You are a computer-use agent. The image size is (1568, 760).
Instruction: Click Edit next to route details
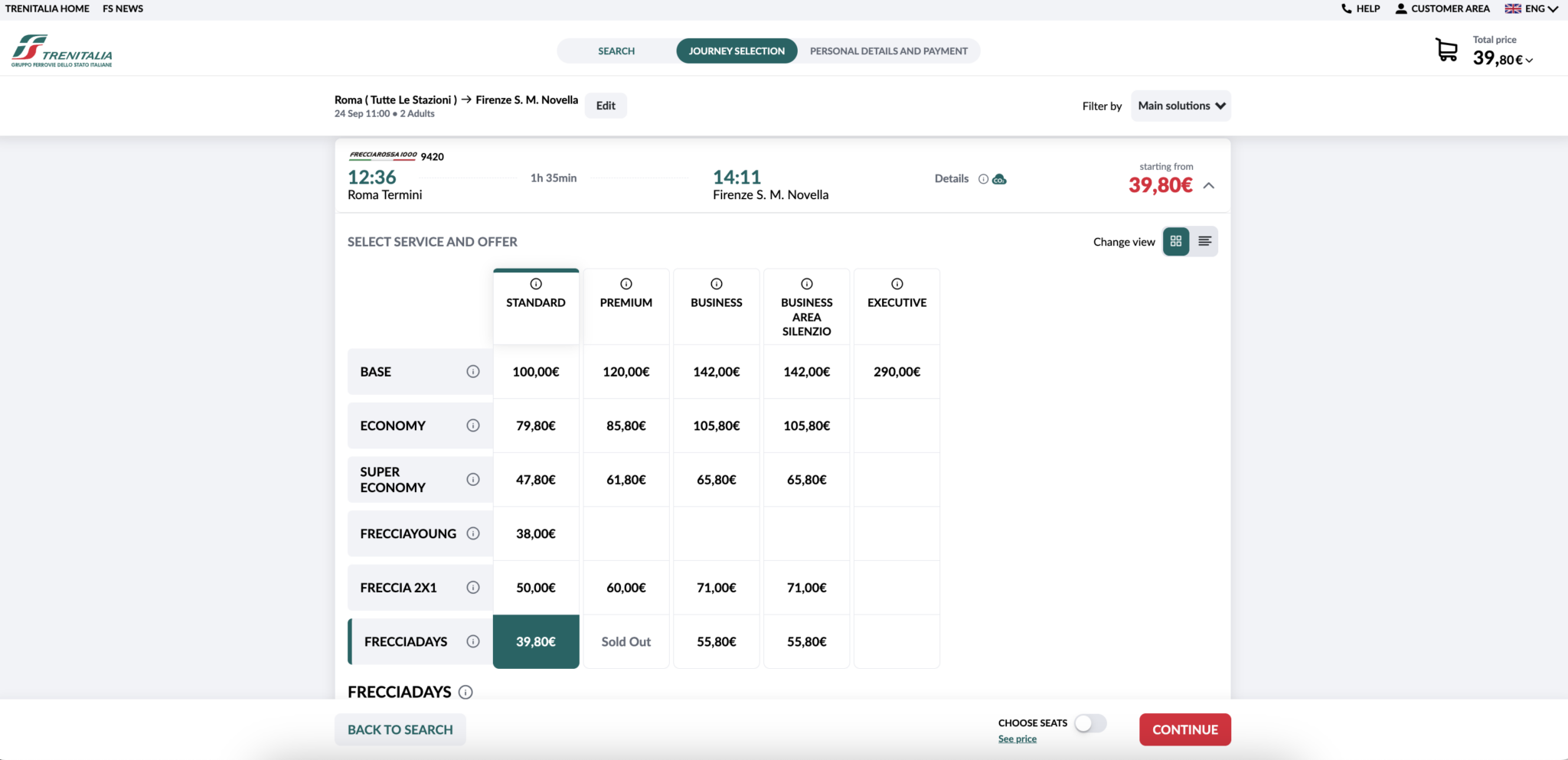click(x=606, y=106)
